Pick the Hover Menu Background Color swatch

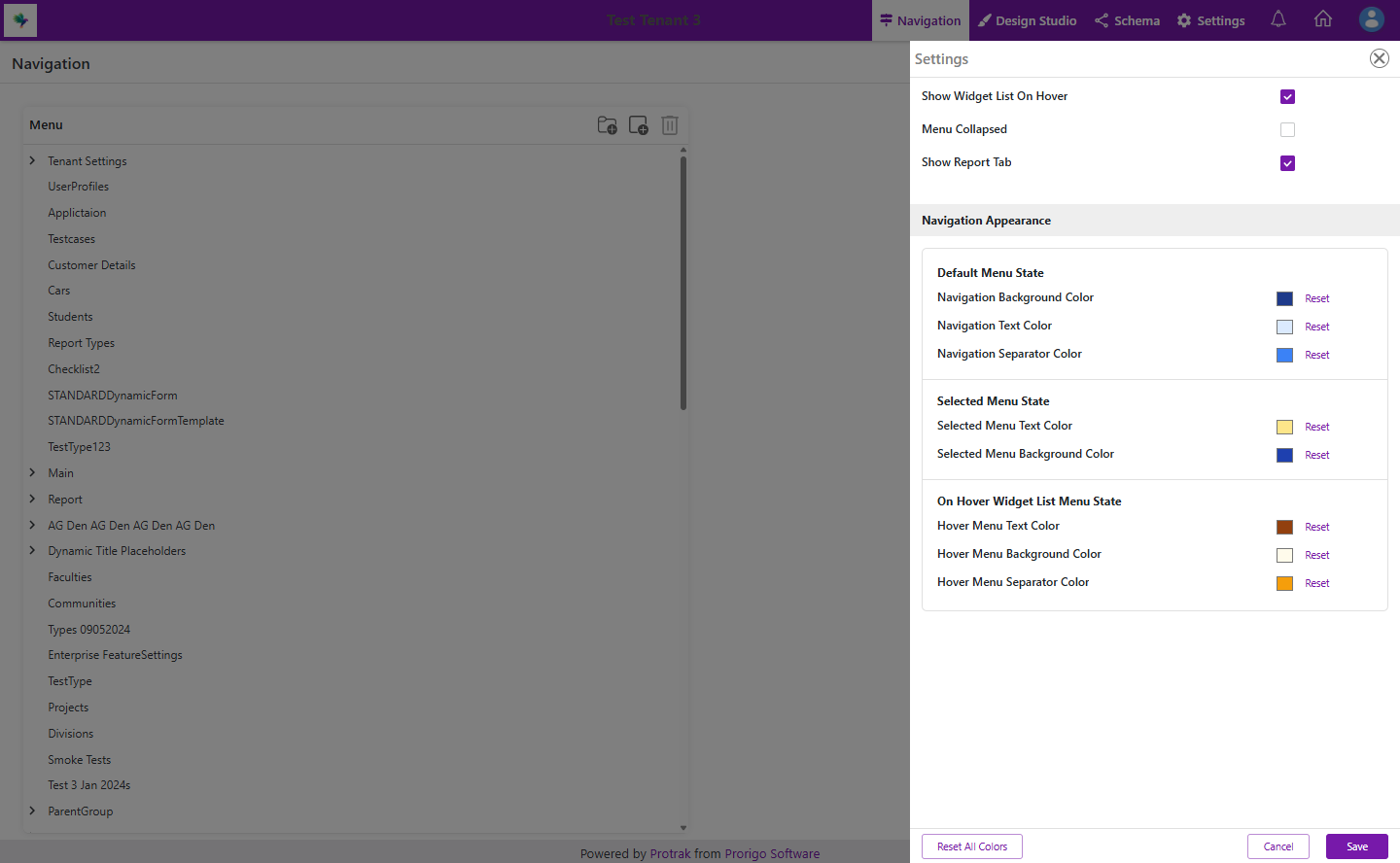coord(1284,555)
